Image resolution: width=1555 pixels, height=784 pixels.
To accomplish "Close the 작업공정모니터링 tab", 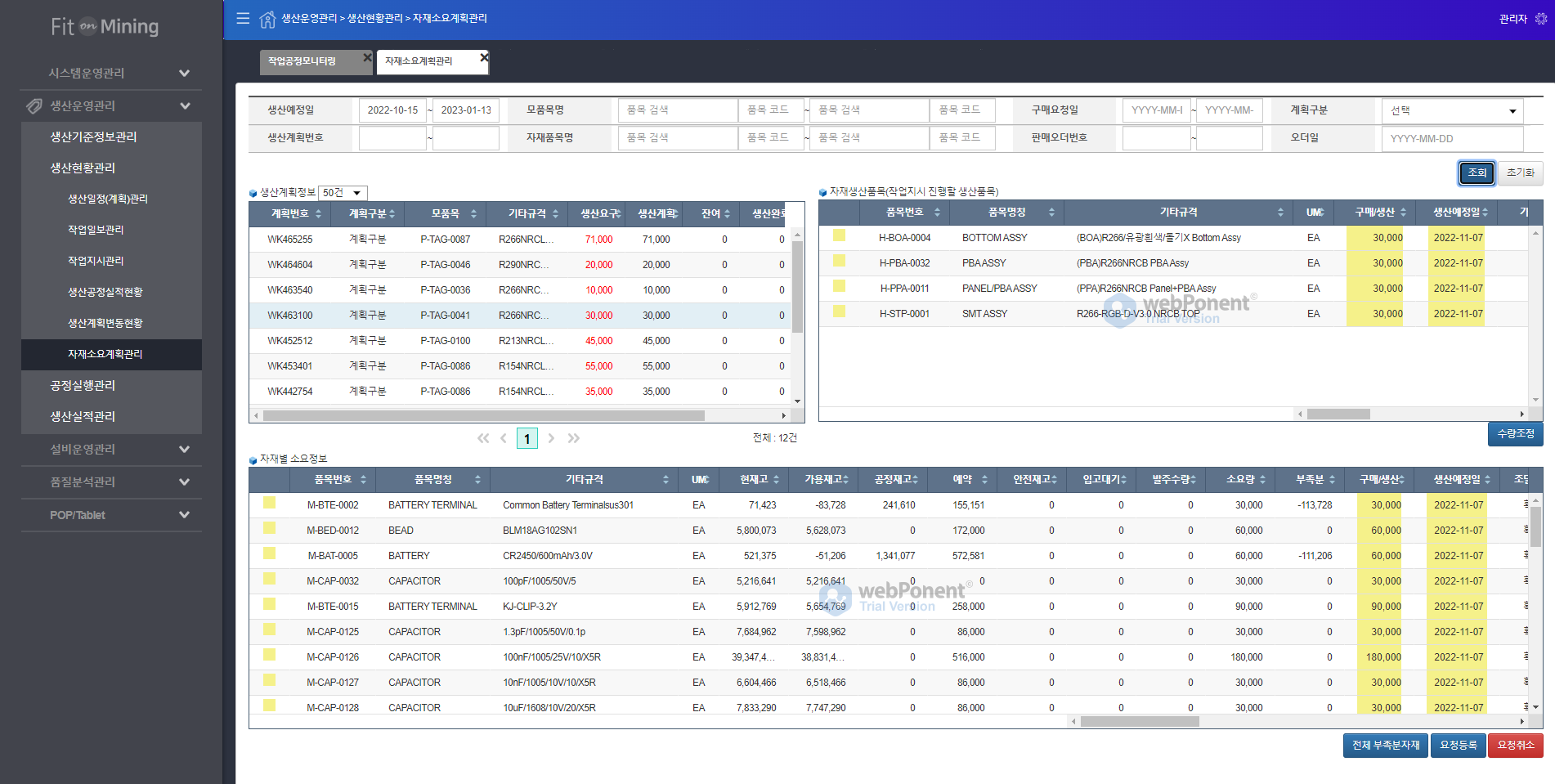I will pyautogui.click(x=367, y=57).
